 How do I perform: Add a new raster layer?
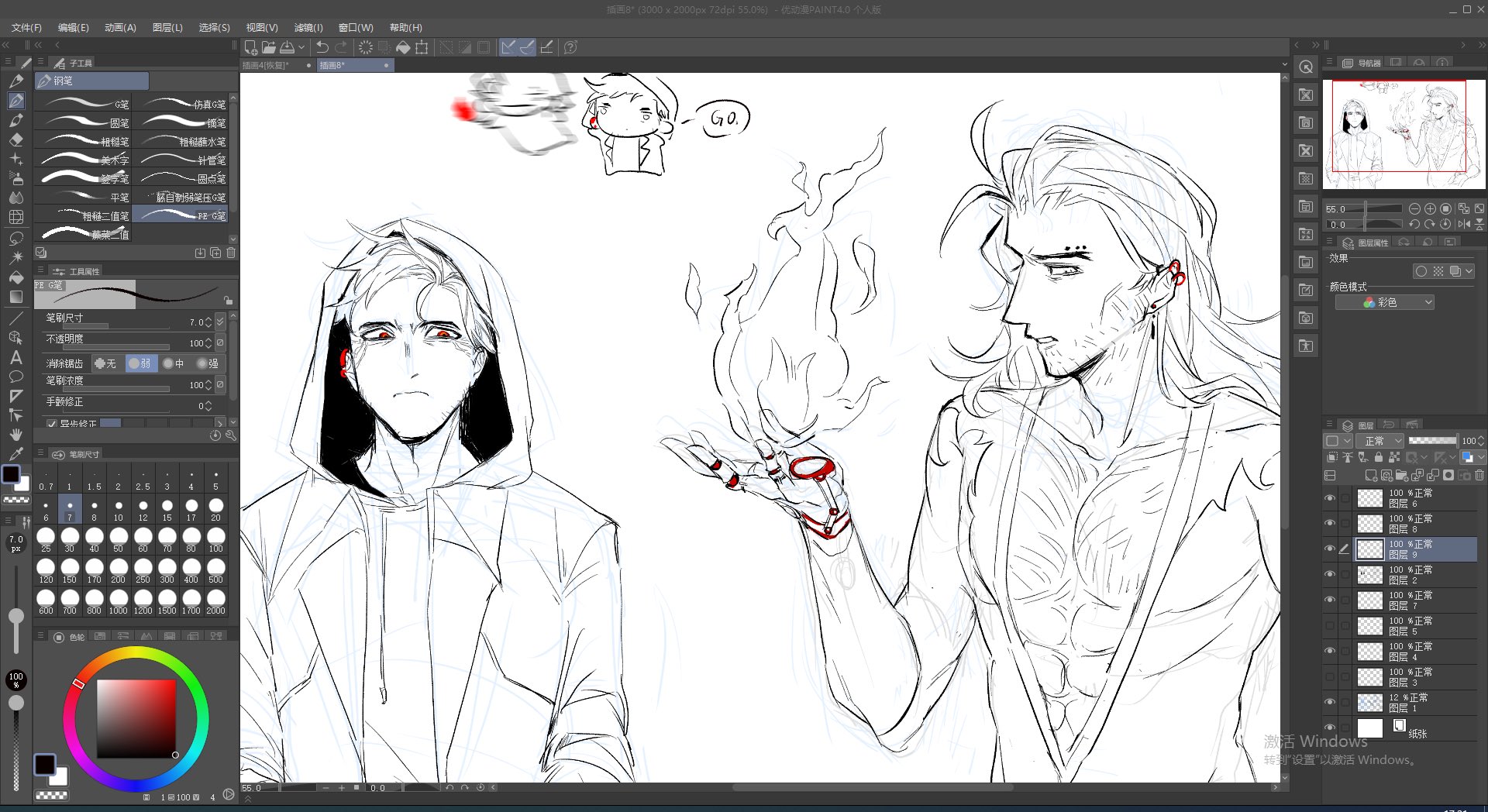click(1371, 475)
